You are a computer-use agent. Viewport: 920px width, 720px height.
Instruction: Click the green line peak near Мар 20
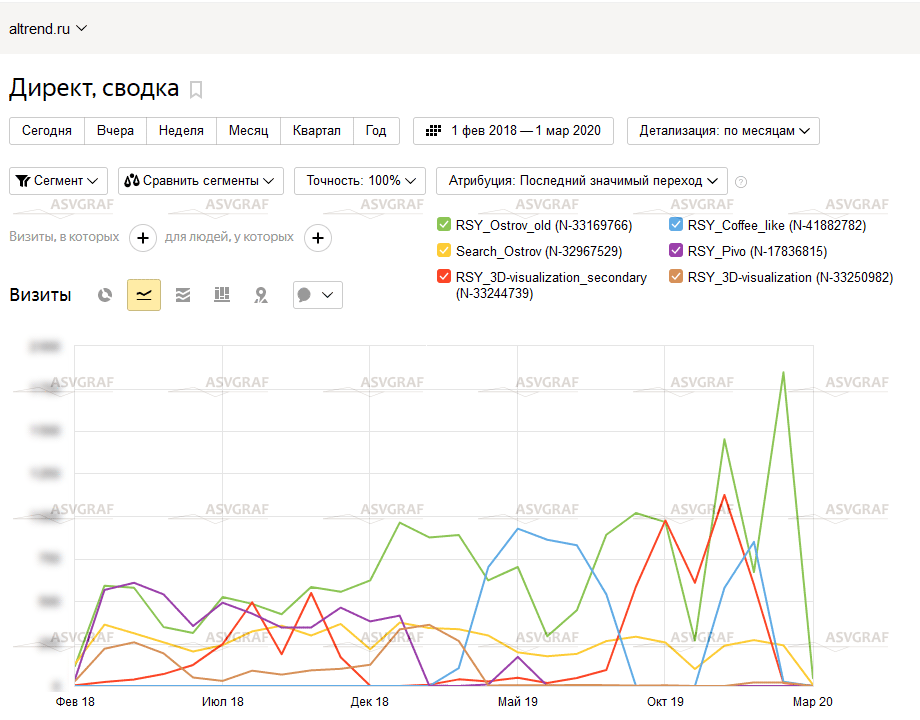pyautogui.click(x=783, y=373)
